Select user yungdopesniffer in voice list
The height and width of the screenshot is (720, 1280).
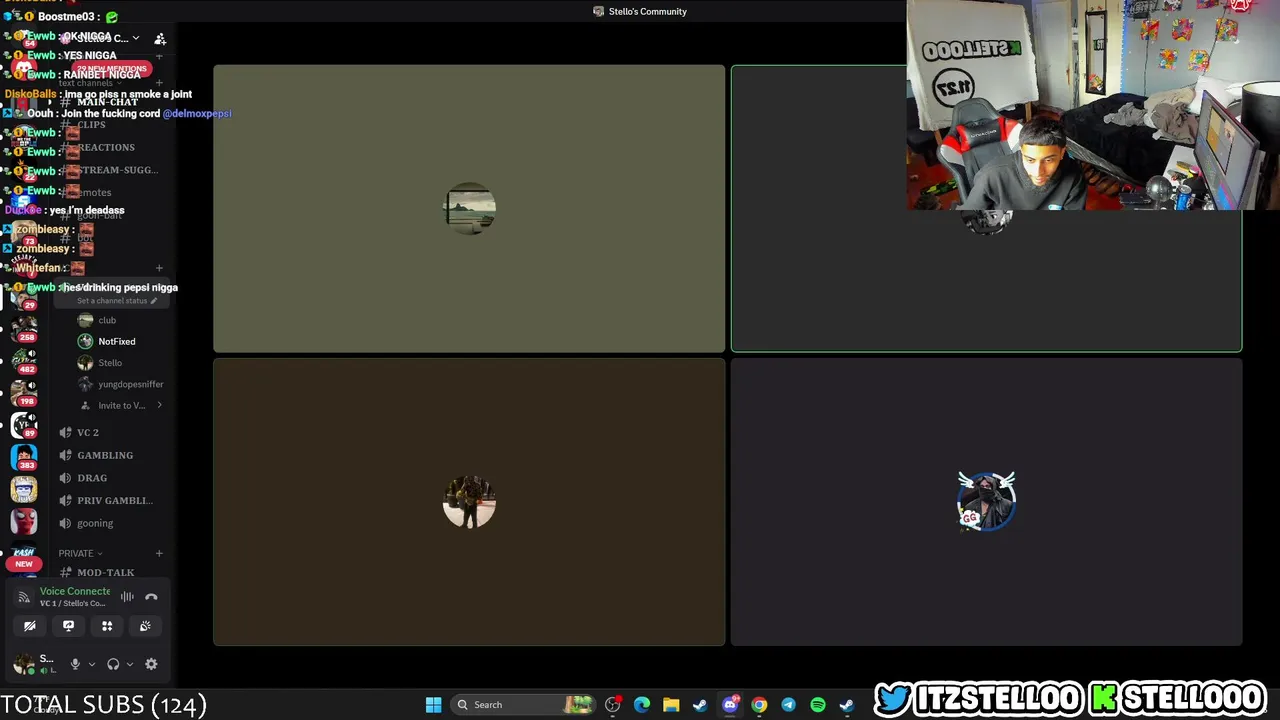click(122, 384)
